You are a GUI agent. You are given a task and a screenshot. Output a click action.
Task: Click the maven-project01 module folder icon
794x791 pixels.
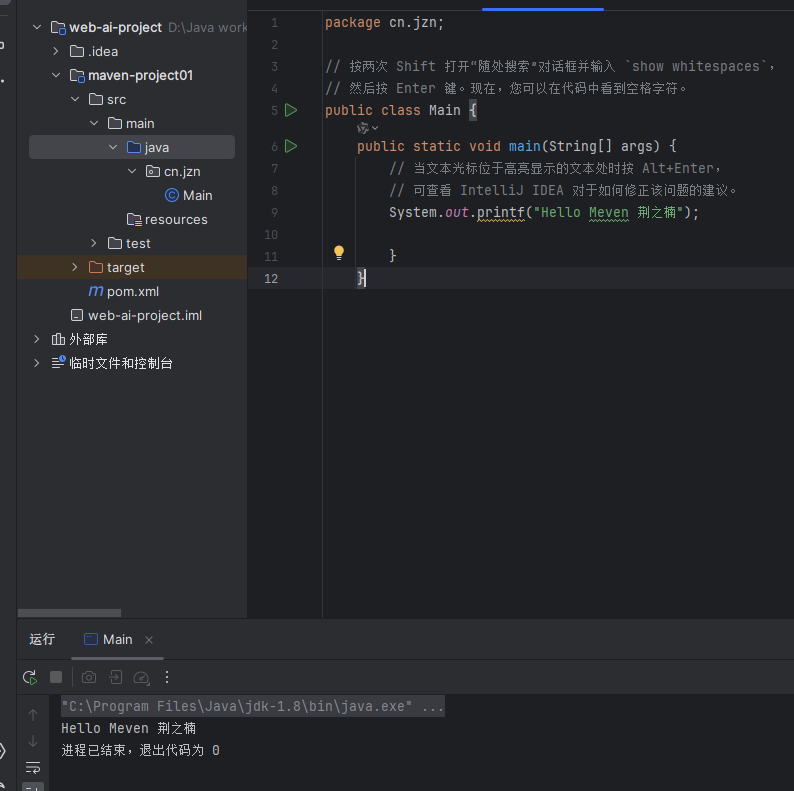click(x=77, y=75)
